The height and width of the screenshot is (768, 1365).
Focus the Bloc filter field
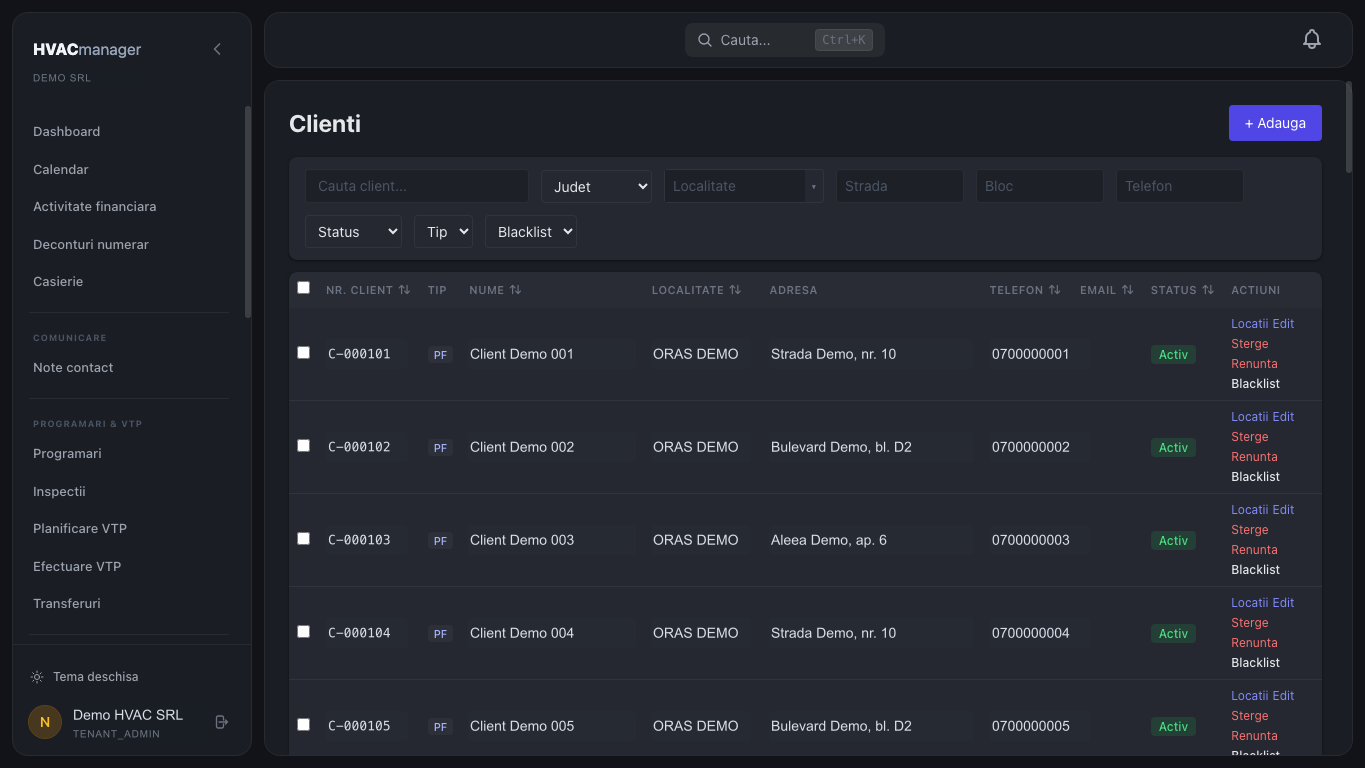pyautogui.click(x=1040, y=186)
